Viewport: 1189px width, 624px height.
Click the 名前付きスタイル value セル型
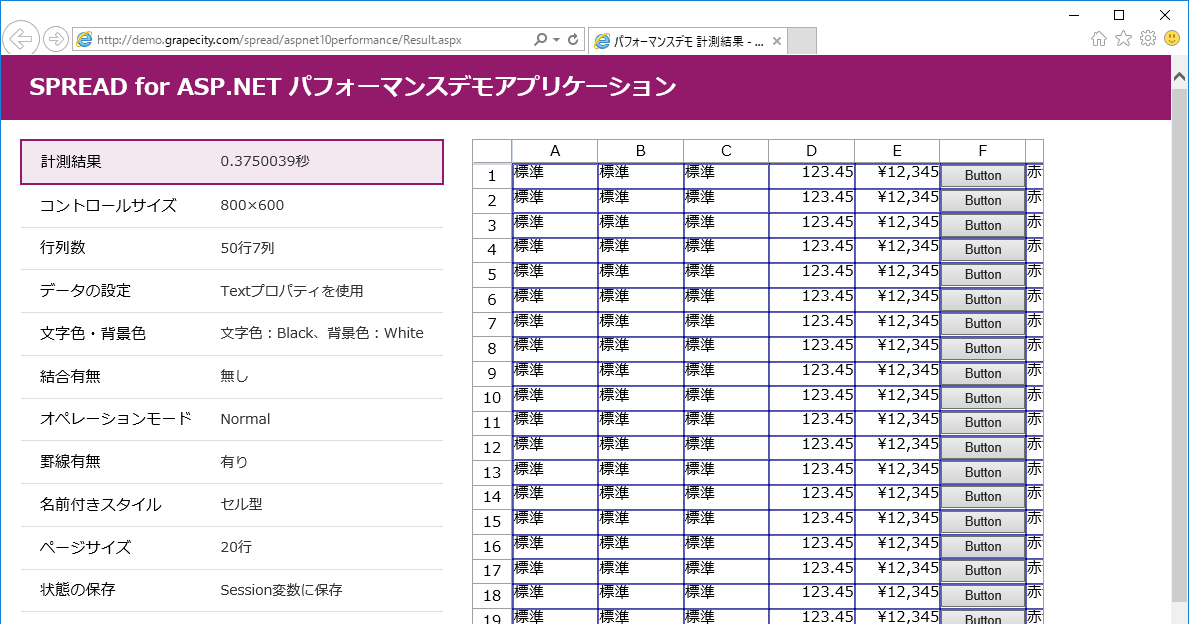click(x=241, y=504)
